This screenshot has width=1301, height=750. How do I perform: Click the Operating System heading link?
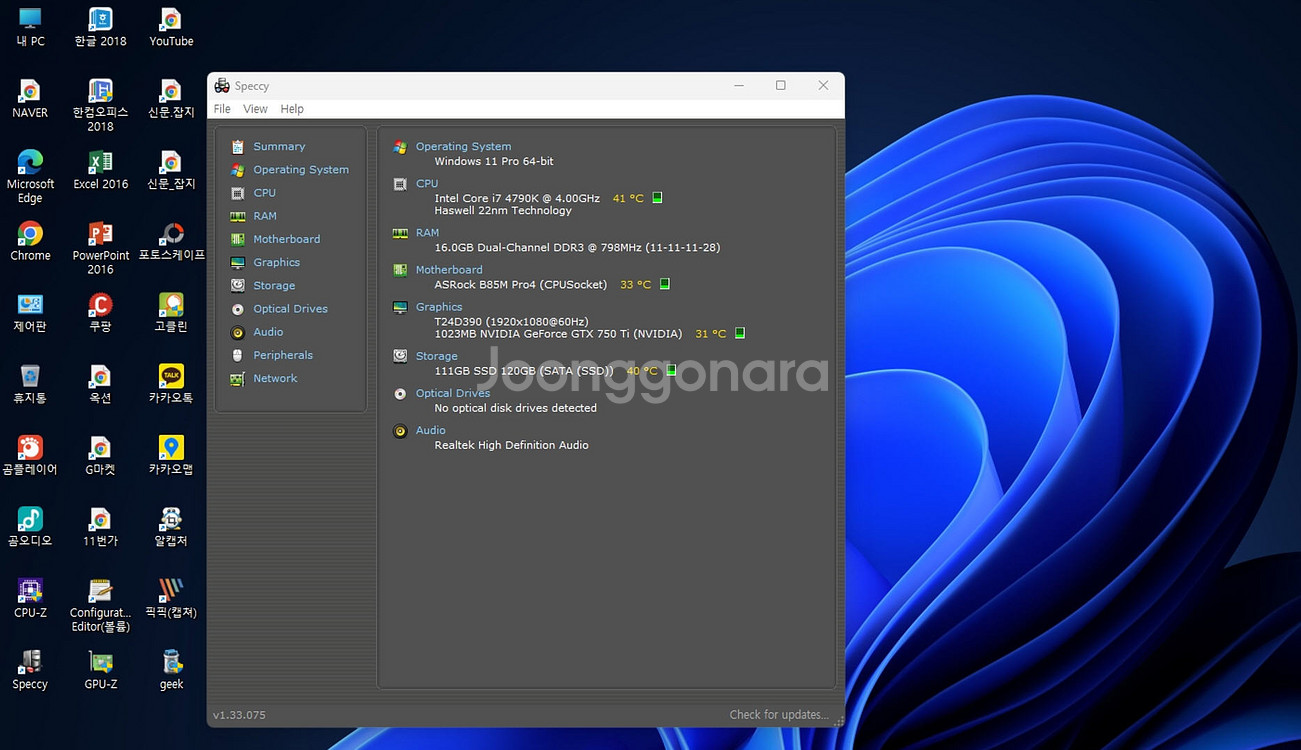pos(463,146)
